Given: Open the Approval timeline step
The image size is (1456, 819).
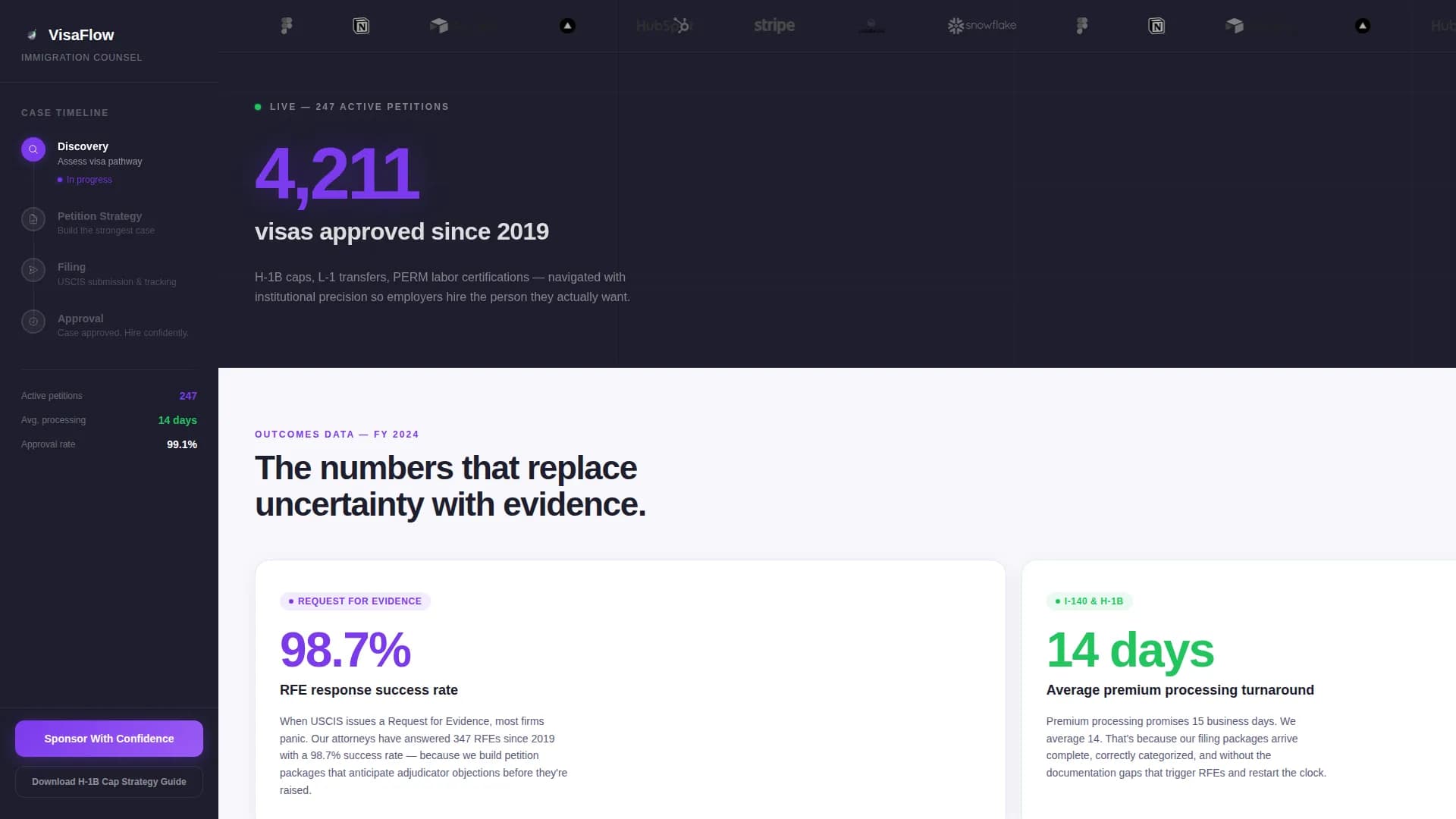Looking at the screenshot, I should 109,325.
